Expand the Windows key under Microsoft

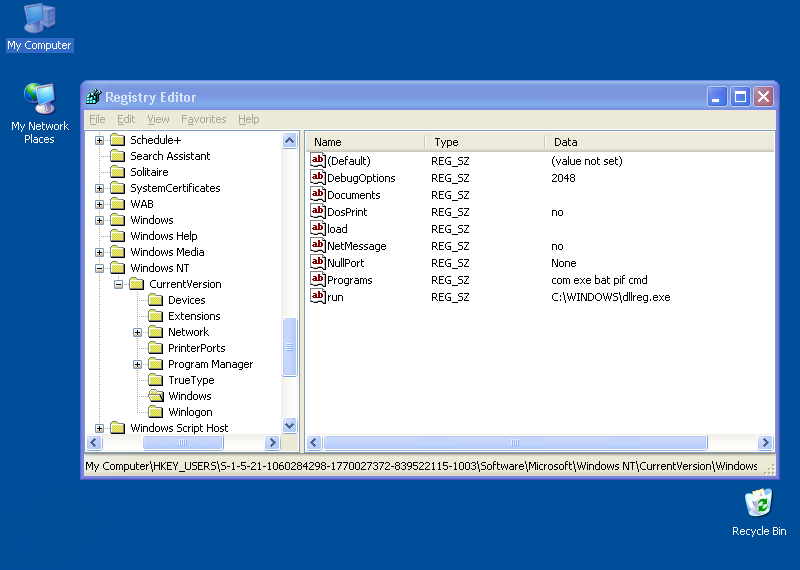click(99, 220)
